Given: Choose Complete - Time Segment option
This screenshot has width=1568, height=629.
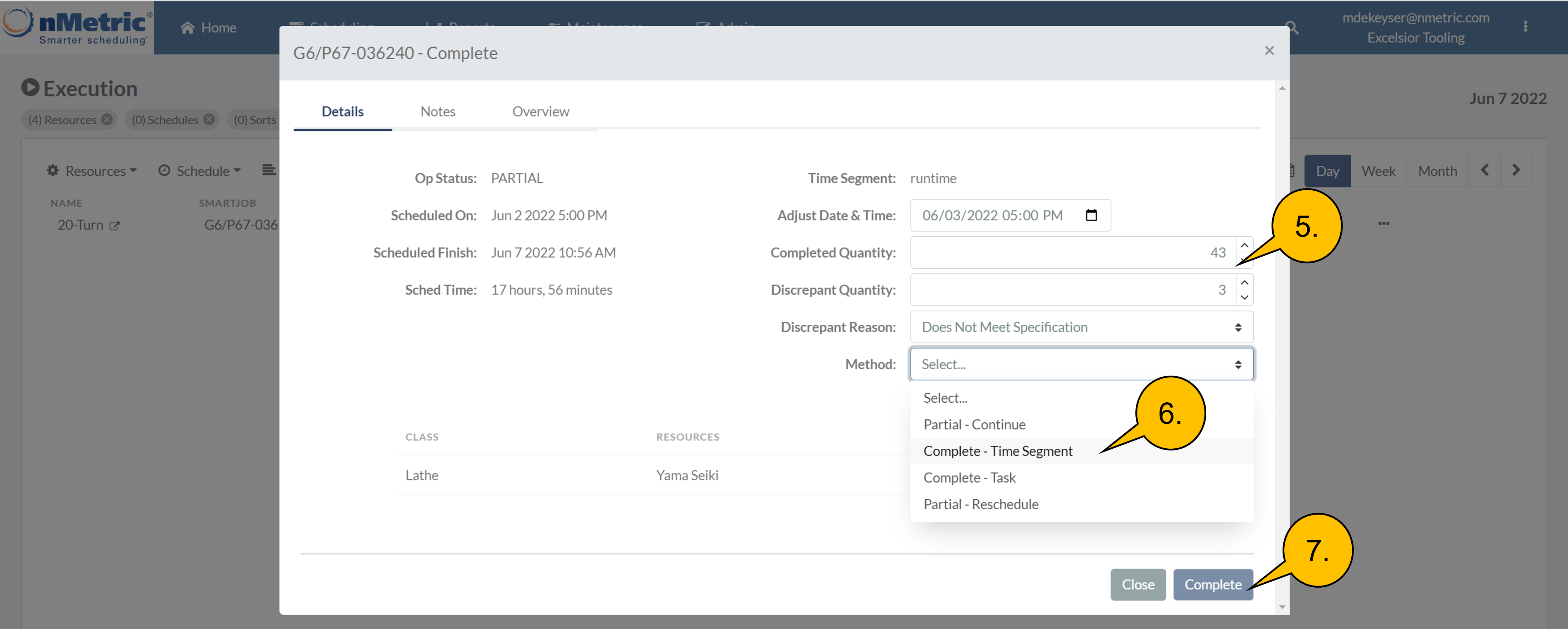Looking at the screenshot, I should pos(998,451).
